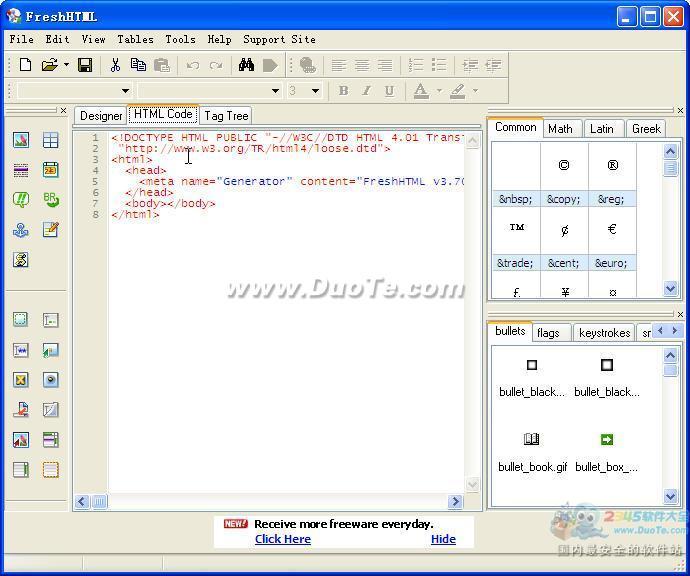Follow the Click Here link
Viewport: 690px width, 576px height.
pos(283,539)
